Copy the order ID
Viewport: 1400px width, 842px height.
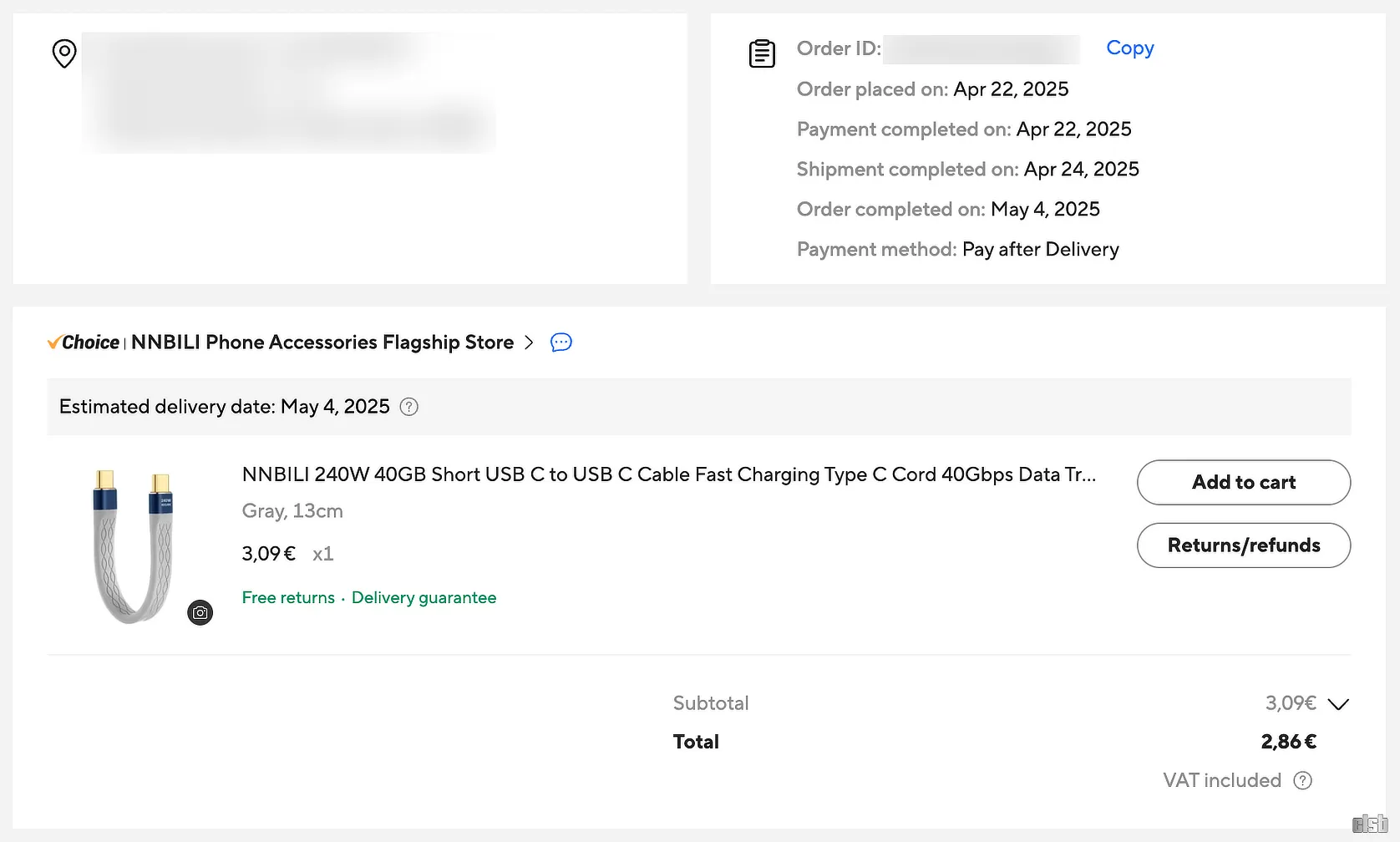click(x=1130, y=48)
